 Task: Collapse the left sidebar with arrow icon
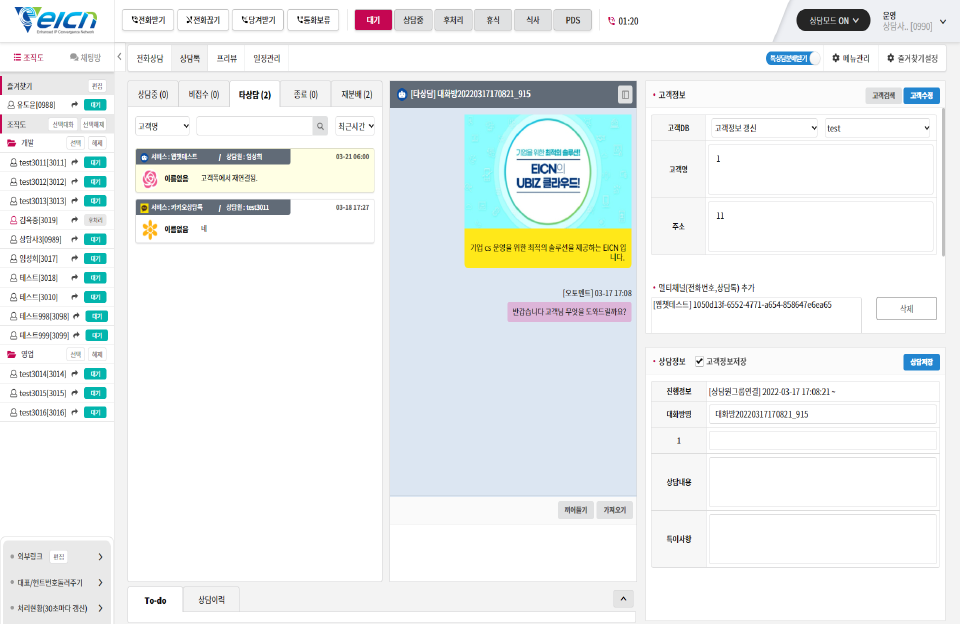coord(119,57)
